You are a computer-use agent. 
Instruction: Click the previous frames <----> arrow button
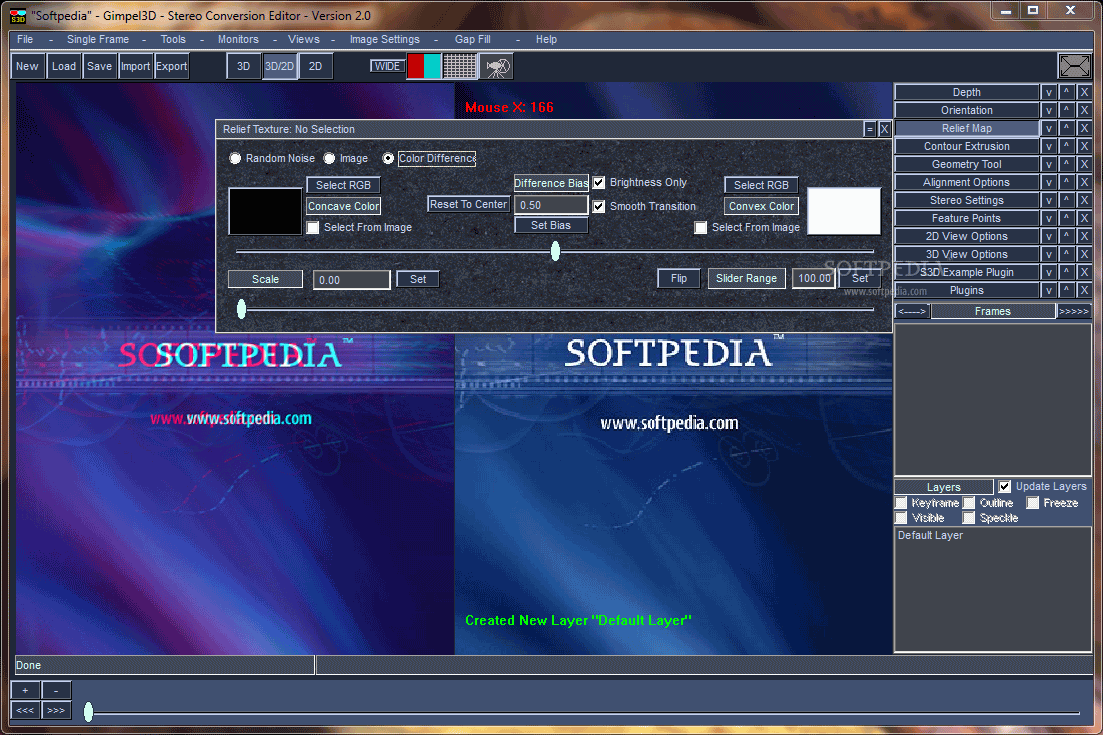[912, 311]
